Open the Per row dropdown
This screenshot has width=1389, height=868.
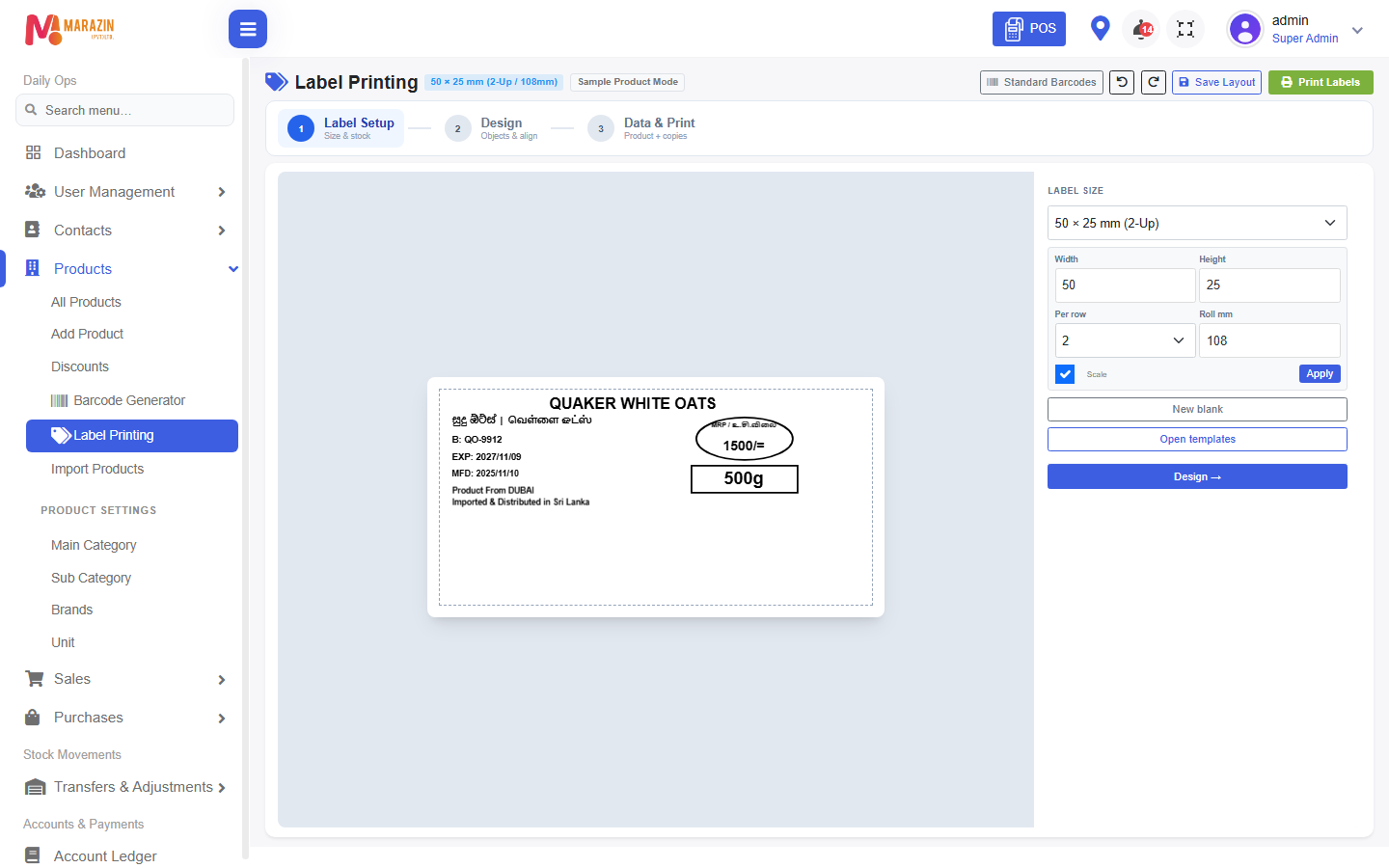(1125, 340)
